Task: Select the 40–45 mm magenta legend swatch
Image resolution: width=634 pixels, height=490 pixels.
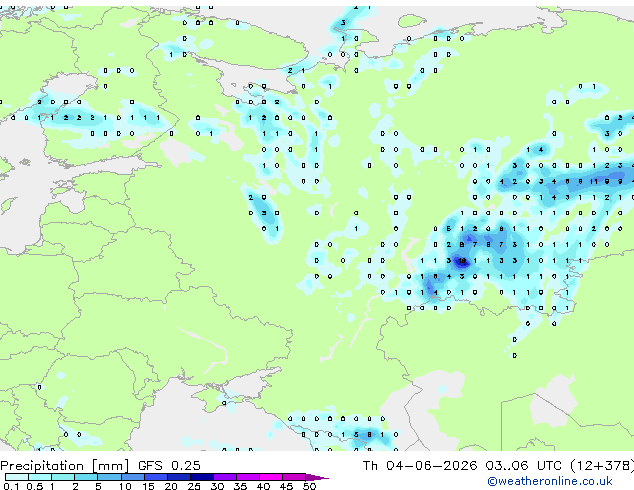Action: pos(271,477)
